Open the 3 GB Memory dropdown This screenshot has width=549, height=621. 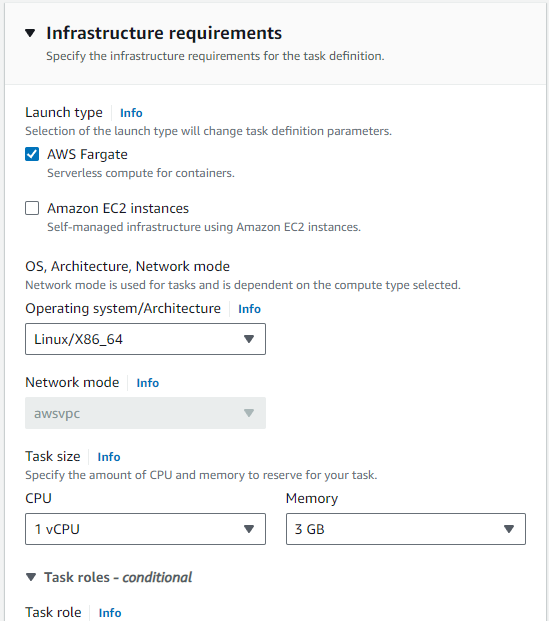[406, 529]
